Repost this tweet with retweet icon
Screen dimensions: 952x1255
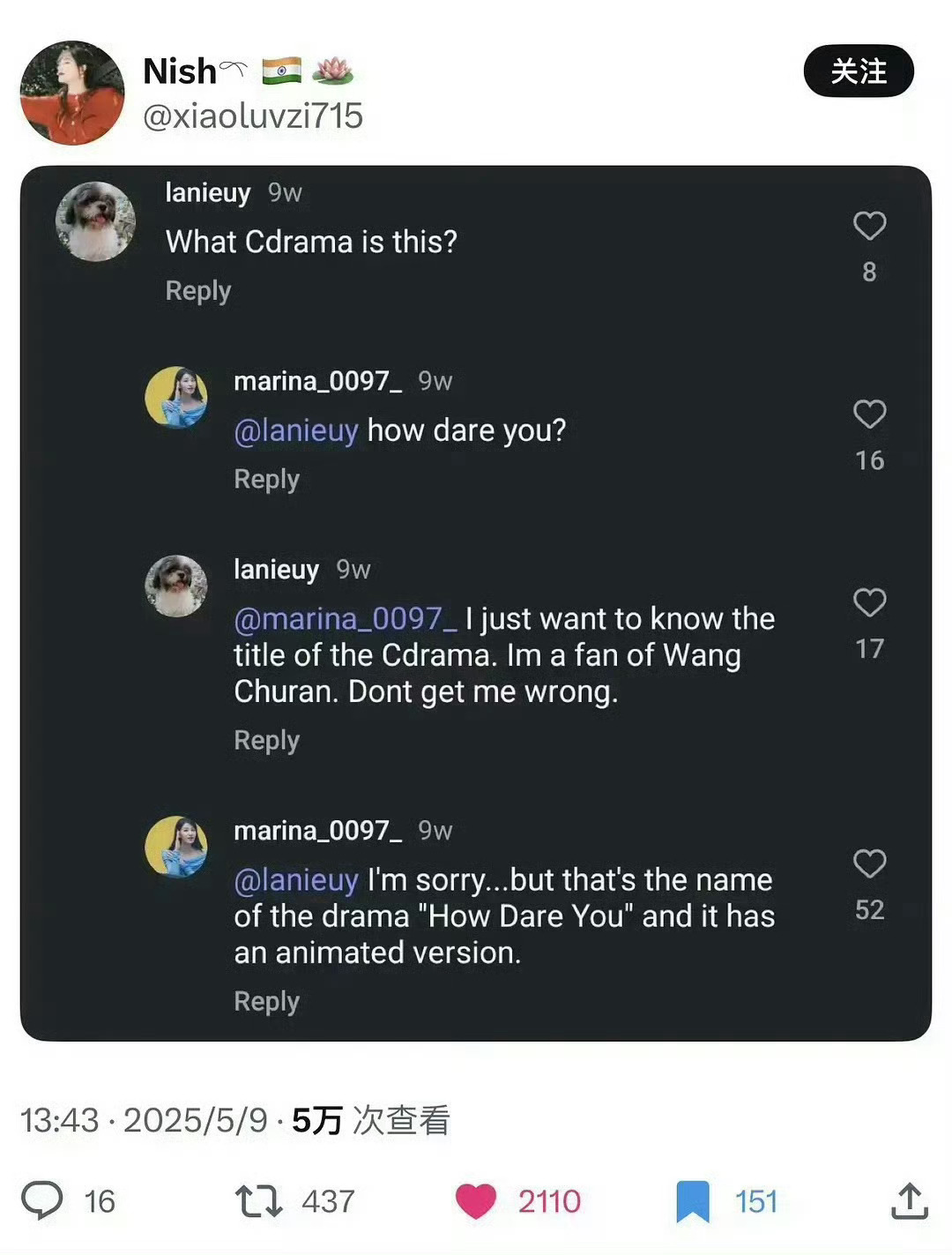[258, 1201]
